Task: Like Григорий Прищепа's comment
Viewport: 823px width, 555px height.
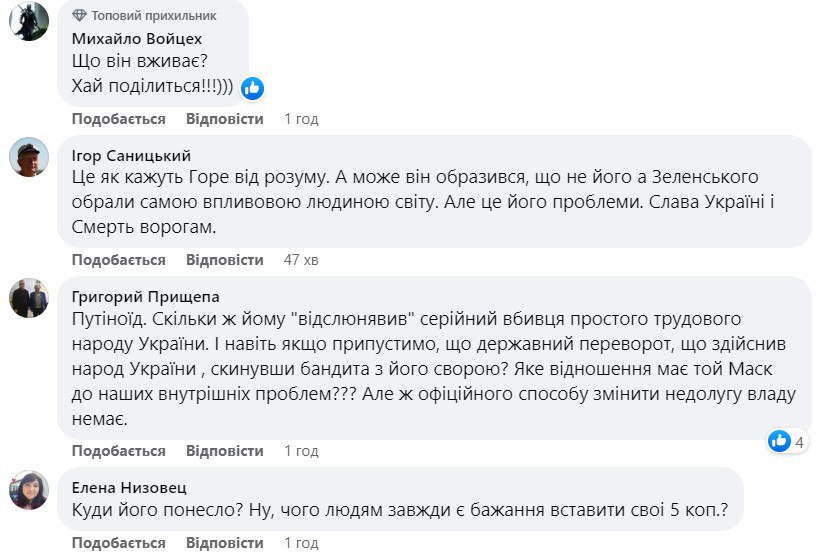Action: coord(119,450)
